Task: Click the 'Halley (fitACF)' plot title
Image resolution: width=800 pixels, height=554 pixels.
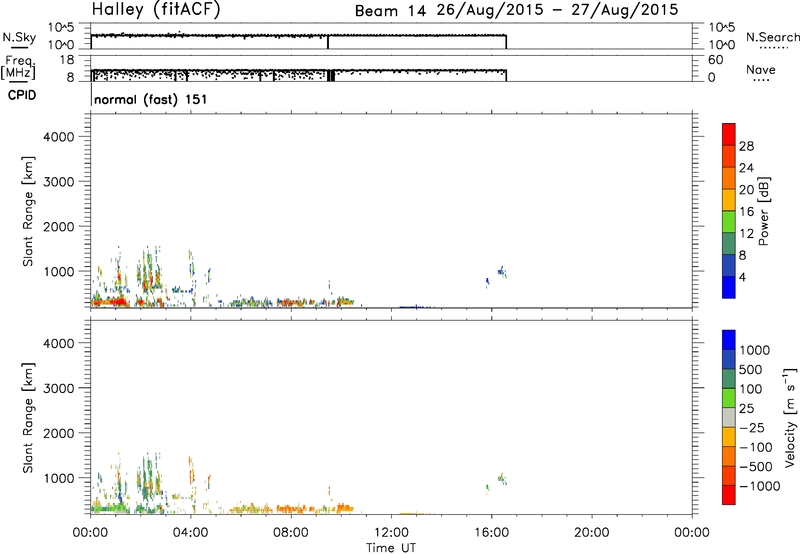Action: click(x=156, y=10)
